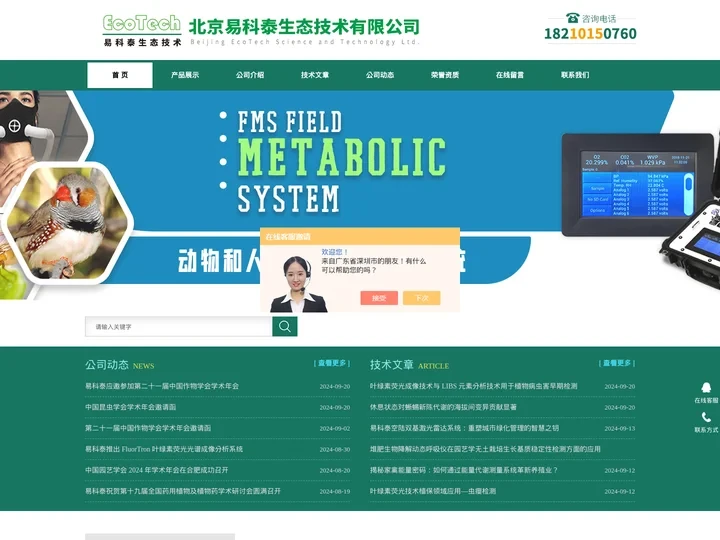Screen dimensions: 720x540
Task: Click the contact phone sidebar icon
Action: (706, 422)
